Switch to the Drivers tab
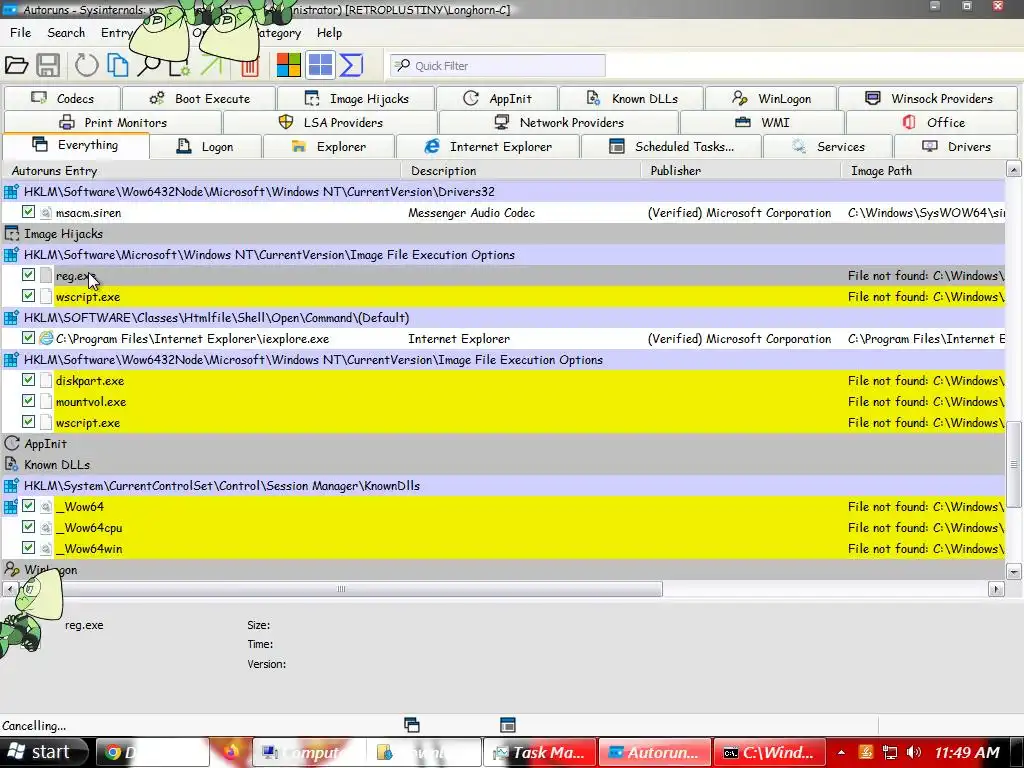1024x768 pixels. point(956,147)
